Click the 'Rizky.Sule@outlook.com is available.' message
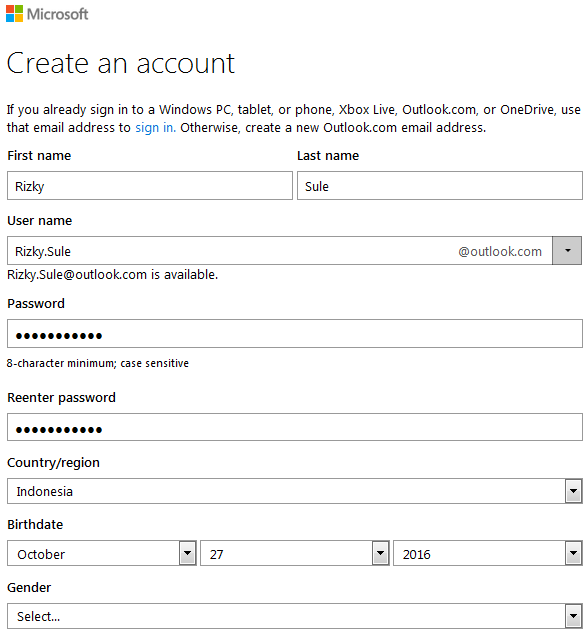Screen dimensions: 588x634 click(112, 275)
